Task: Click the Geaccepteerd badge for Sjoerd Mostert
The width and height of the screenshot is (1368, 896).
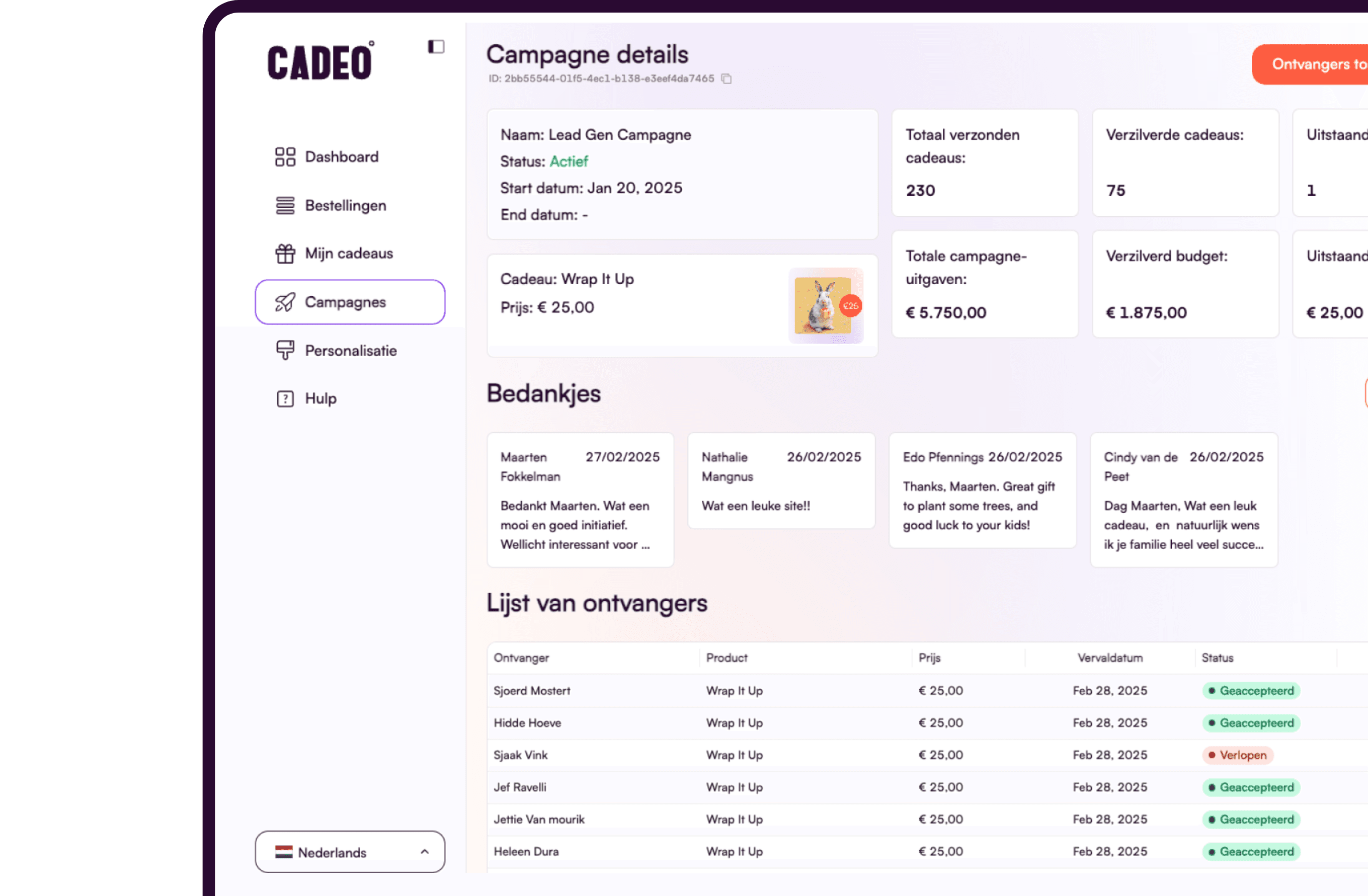Action: tap(1251, 690)
